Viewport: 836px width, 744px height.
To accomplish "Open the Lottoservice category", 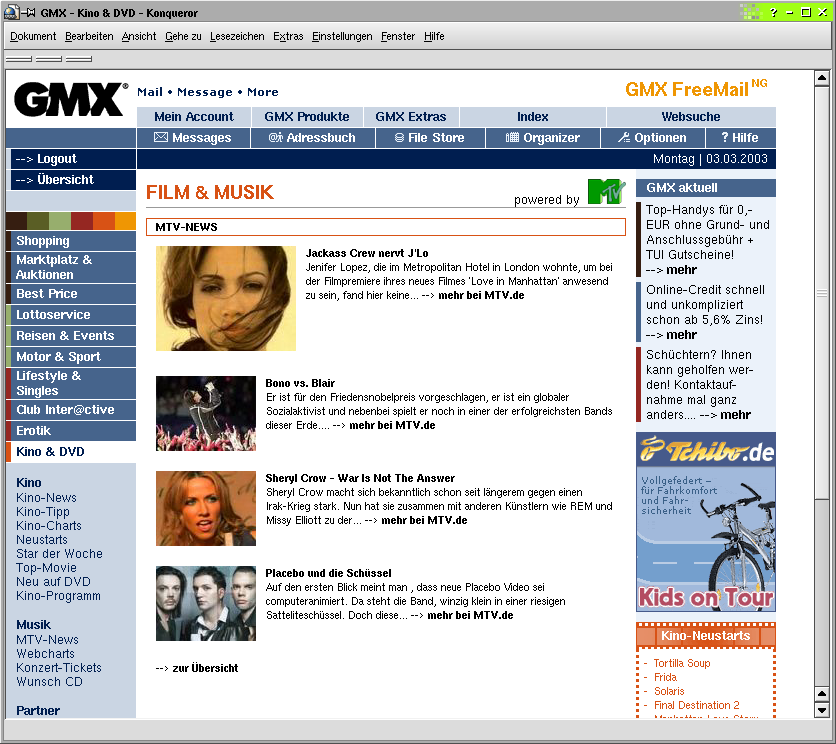I will click(x=71, y=315).
